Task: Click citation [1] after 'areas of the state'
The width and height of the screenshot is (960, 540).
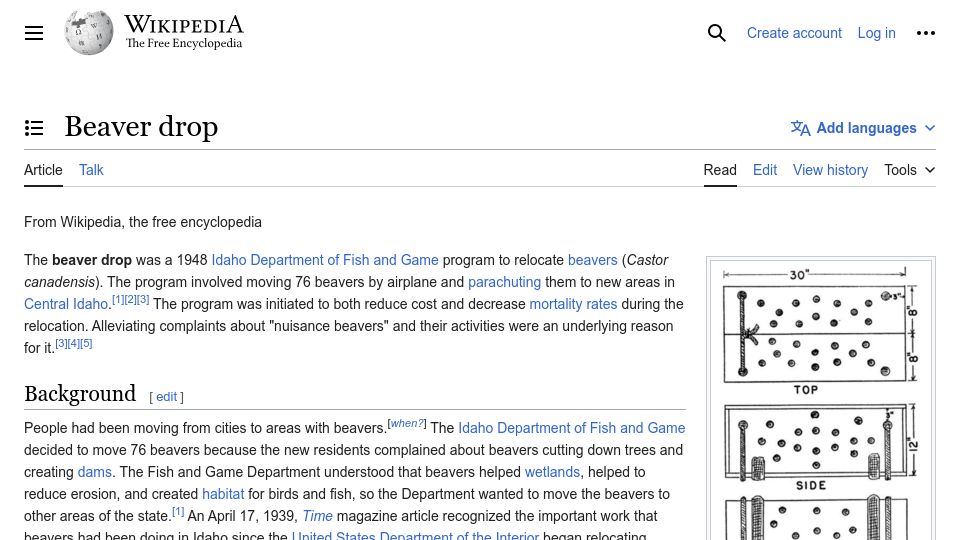Action: point(178,511)
